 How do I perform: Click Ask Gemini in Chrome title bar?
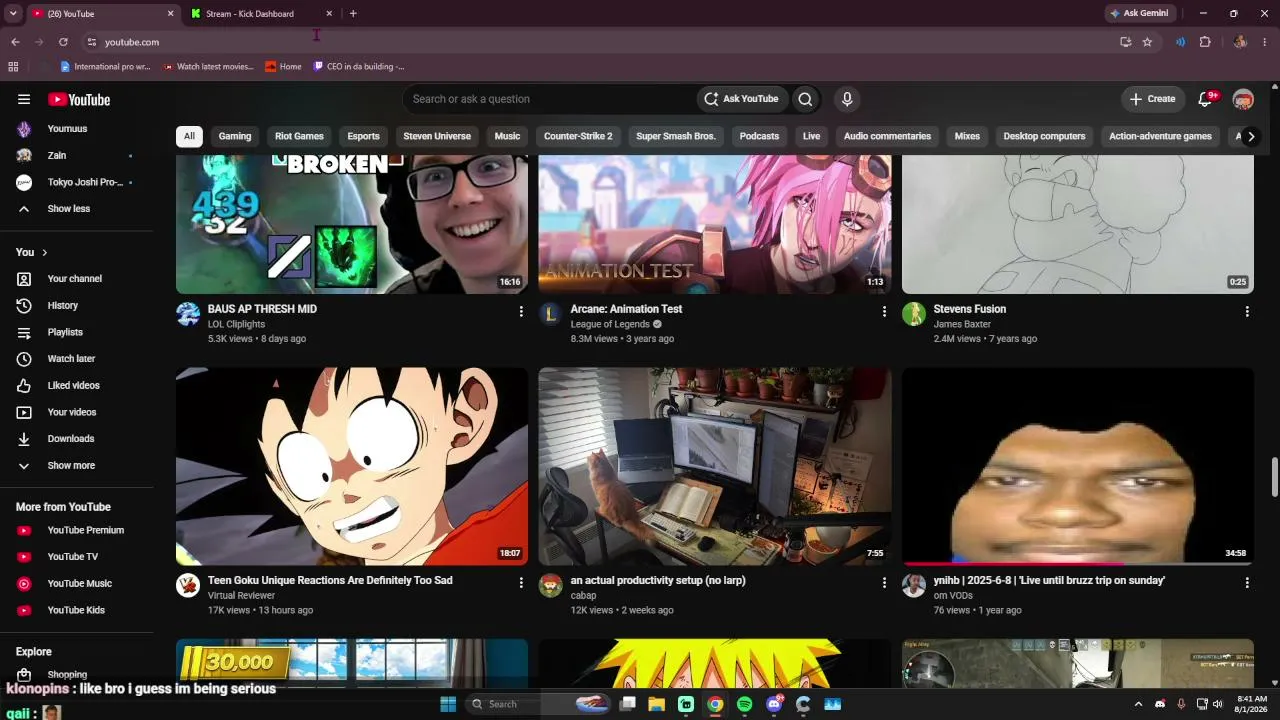1139,14
